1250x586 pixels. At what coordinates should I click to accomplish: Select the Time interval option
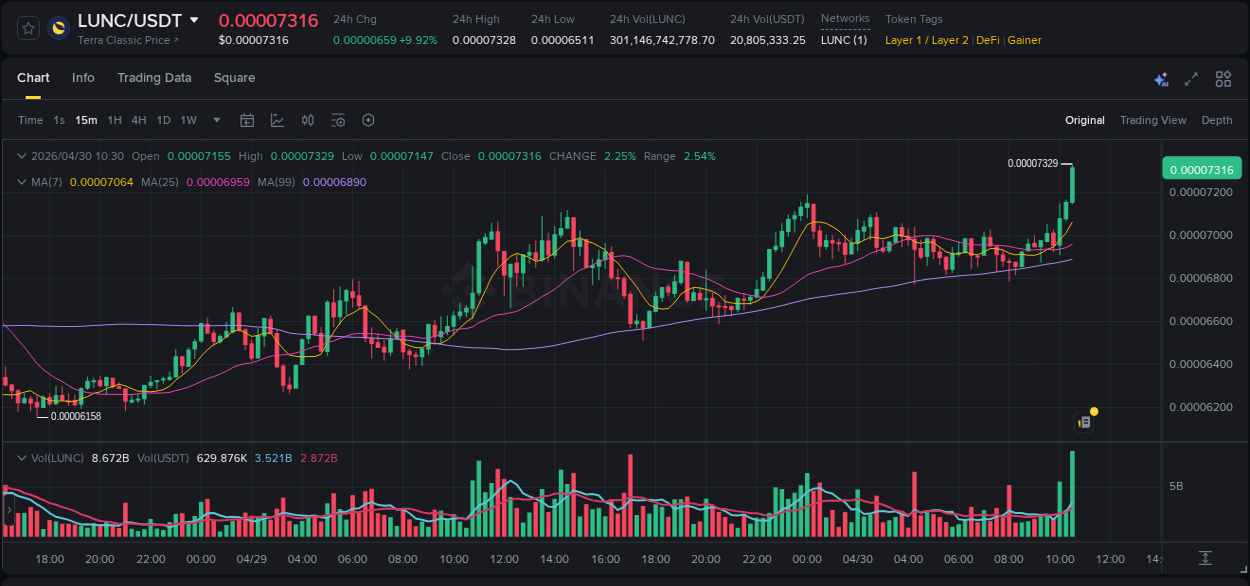30,120
